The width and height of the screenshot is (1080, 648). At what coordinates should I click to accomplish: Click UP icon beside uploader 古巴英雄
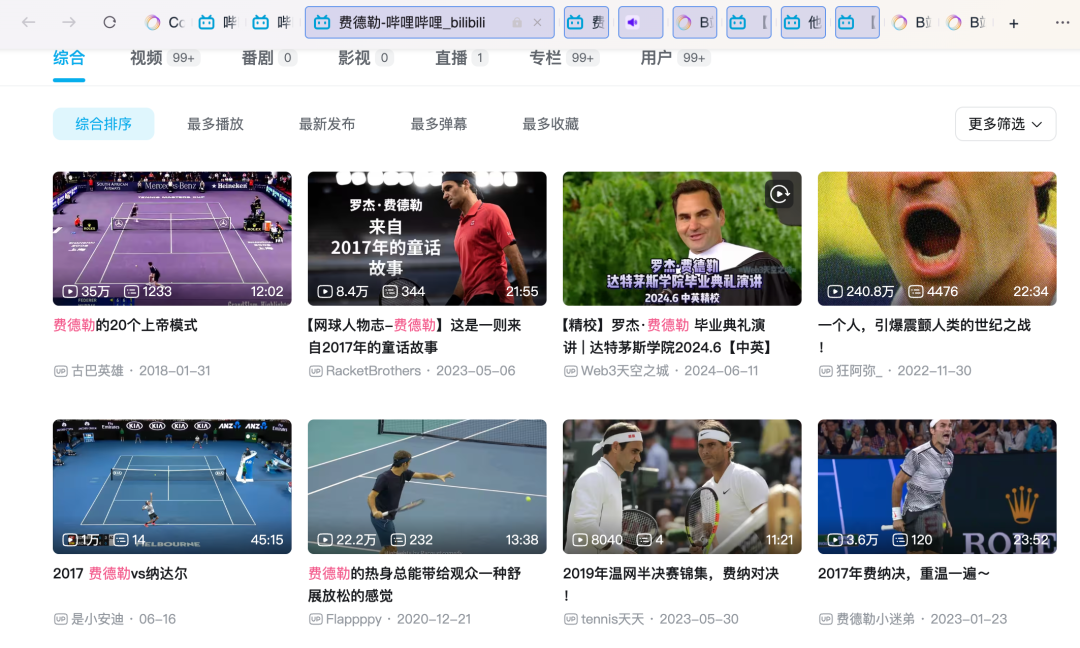tap(60, 371)
